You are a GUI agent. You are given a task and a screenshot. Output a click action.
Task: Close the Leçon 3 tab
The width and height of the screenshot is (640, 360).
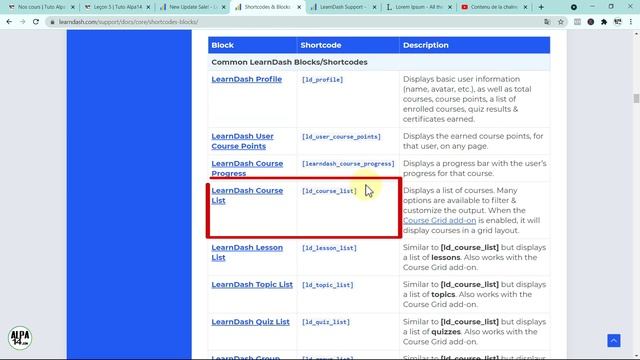[x=148, y=7]
